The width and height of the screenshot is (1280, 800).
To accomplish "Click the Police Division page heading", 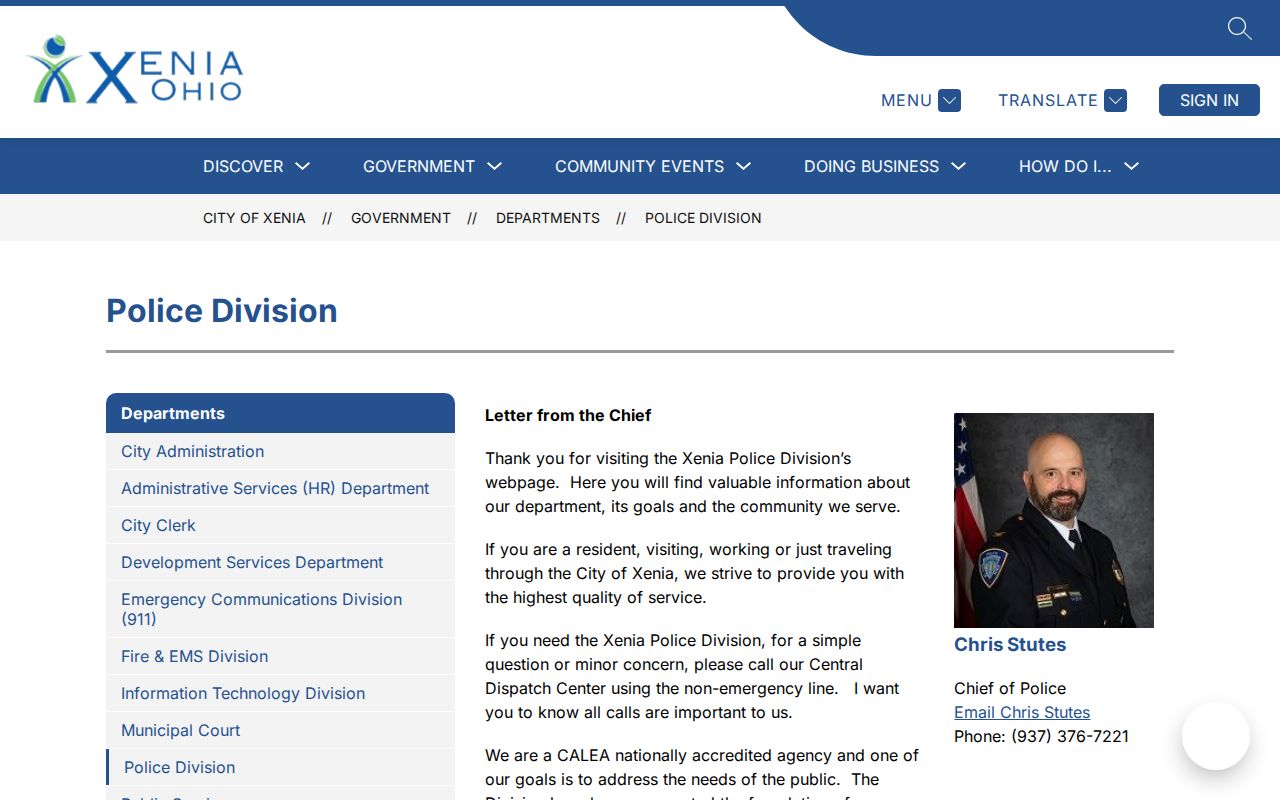I will (222, 311).
